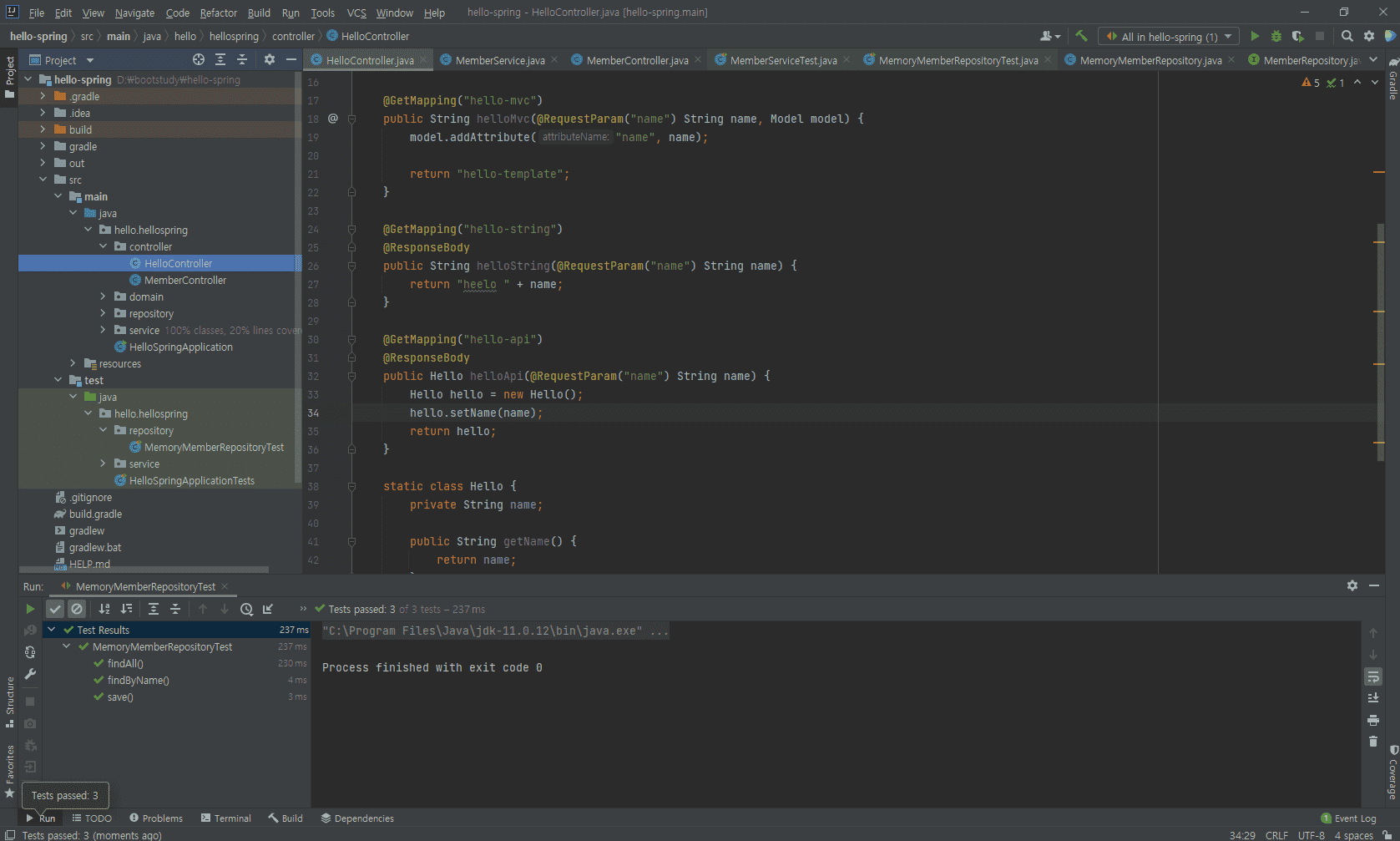1400x841 pixels.
Task: Hide the Project panel with minus icon
Action: pyautogui.click(x=291, y=59)
